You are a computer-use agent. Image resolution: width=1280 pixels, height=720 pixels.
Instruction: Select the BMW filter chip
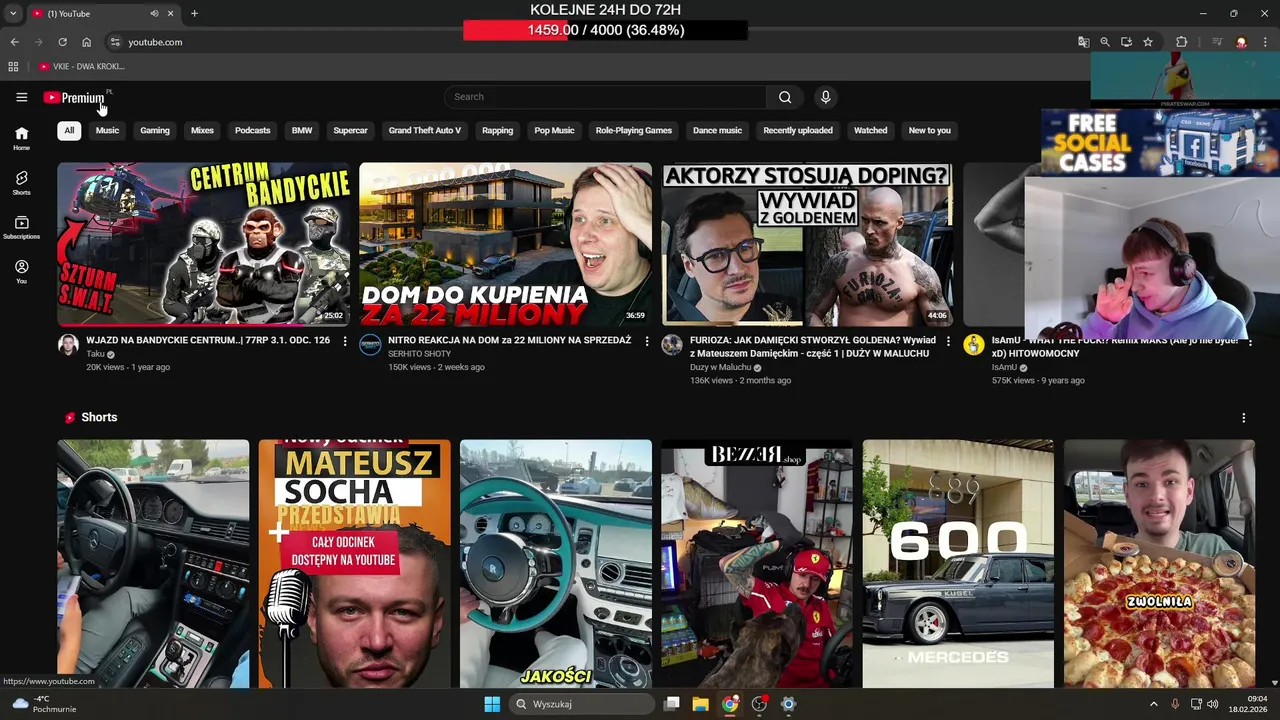point(302,130)
